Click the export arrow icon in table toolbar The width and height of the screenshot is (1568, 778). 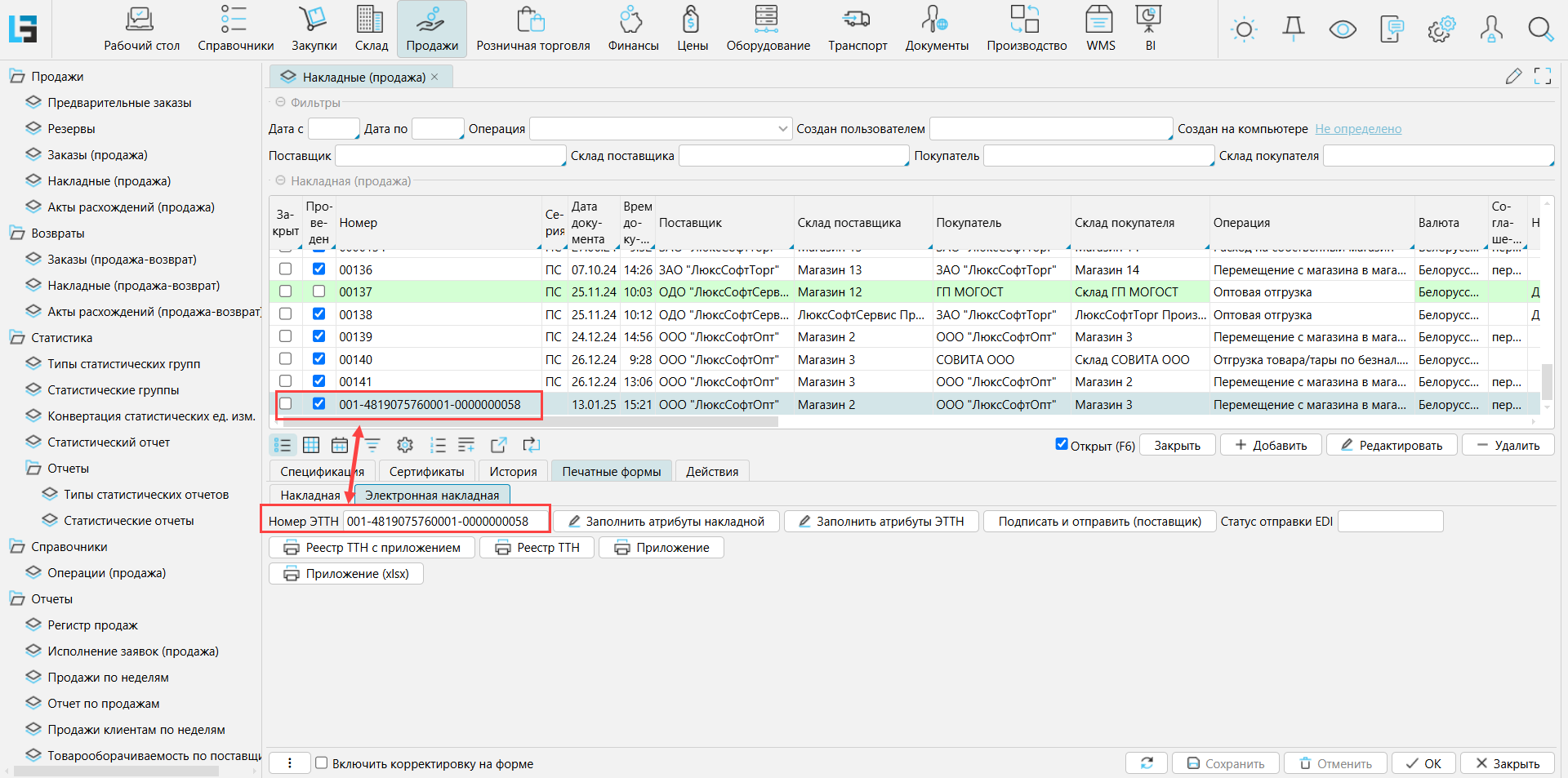click(x=498, y=445)
